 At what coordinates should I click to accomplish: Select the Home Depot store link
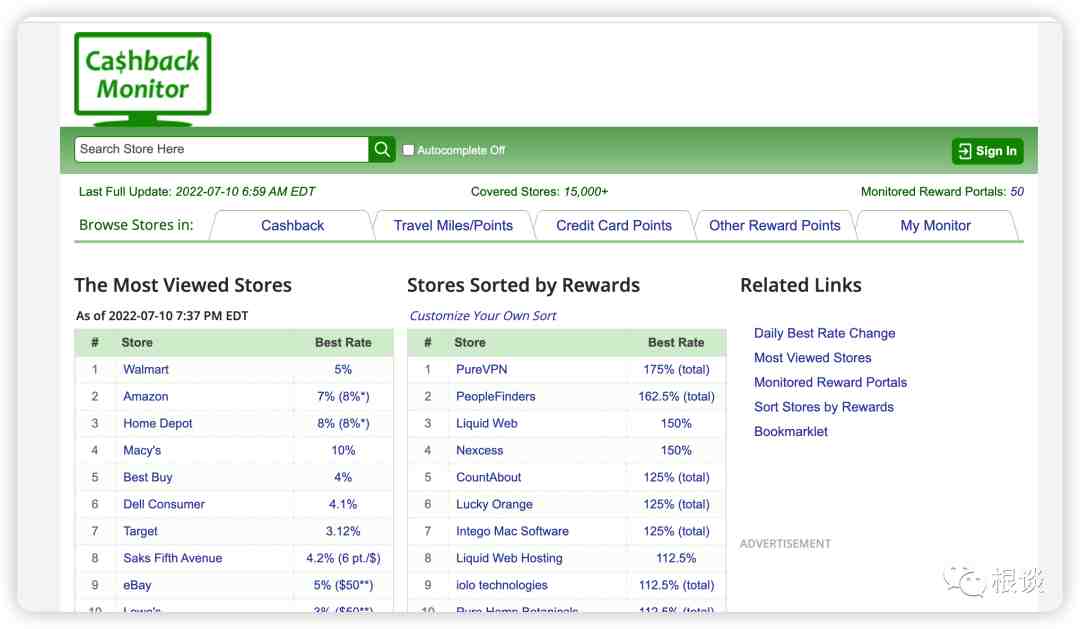tap(158, 423)
